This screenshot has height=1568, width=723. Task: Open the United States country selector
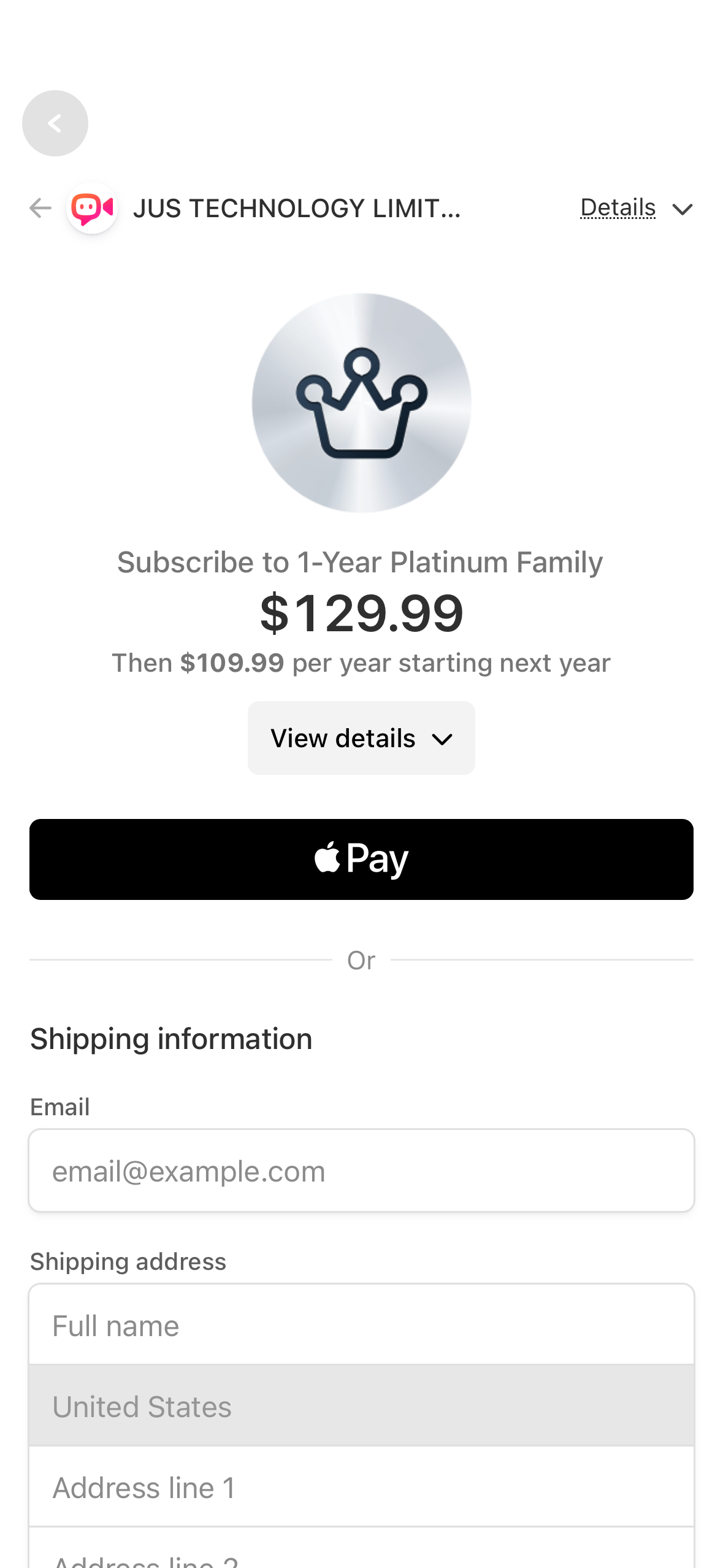[361, 1406]
